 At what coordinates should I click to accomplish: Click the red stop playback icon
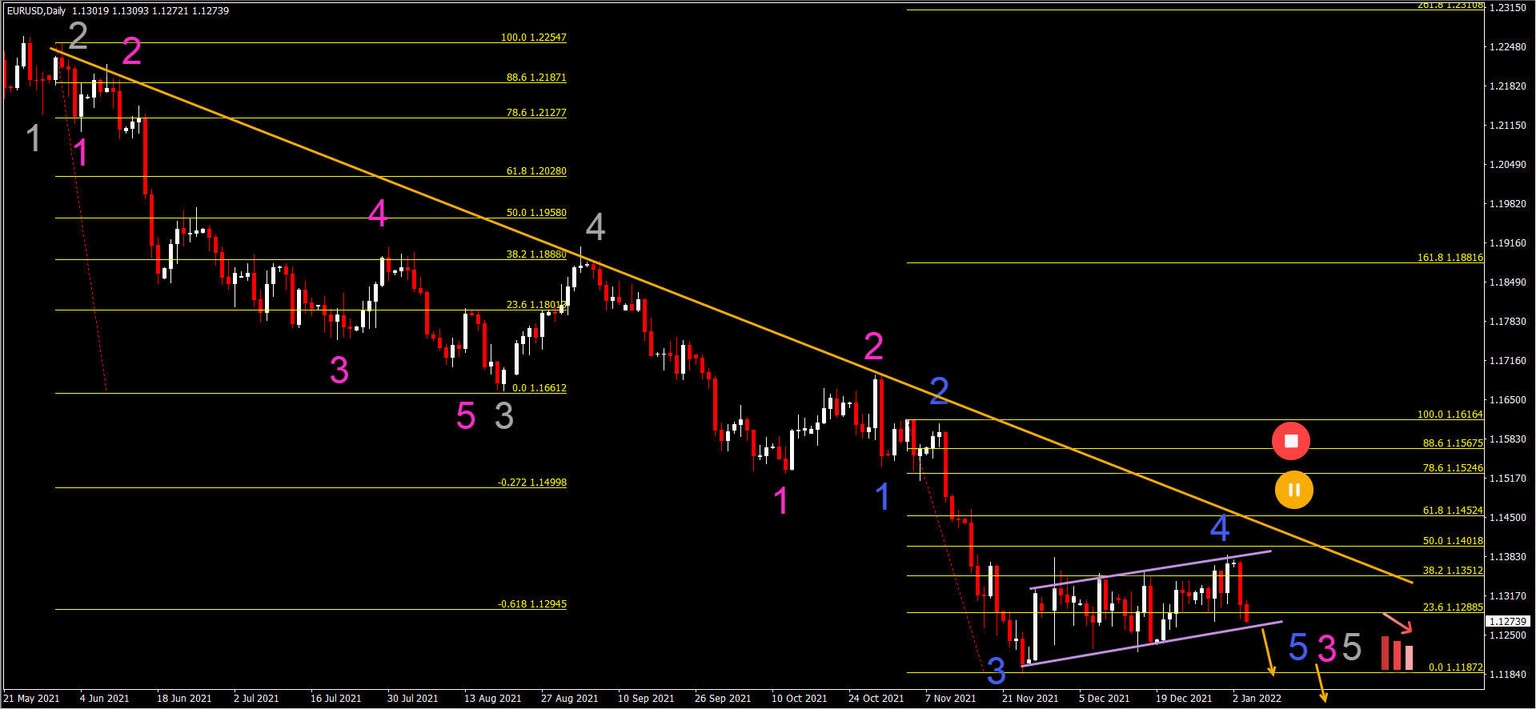pyautogui.click(x=1291, y=440)
